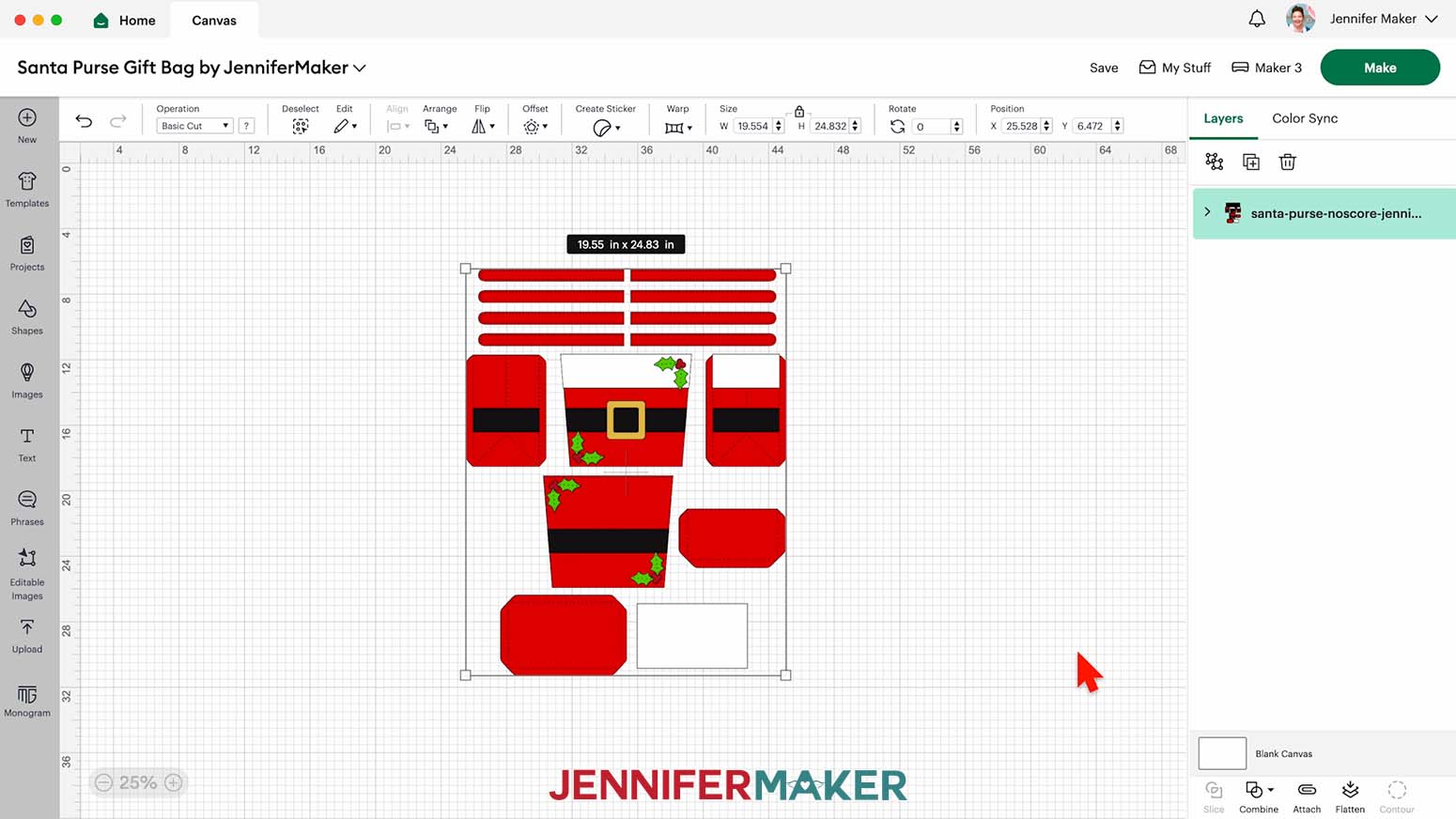Open the Operation Basic Cut dropdown
The image size is (1456, 819).
tap(194, 126)
